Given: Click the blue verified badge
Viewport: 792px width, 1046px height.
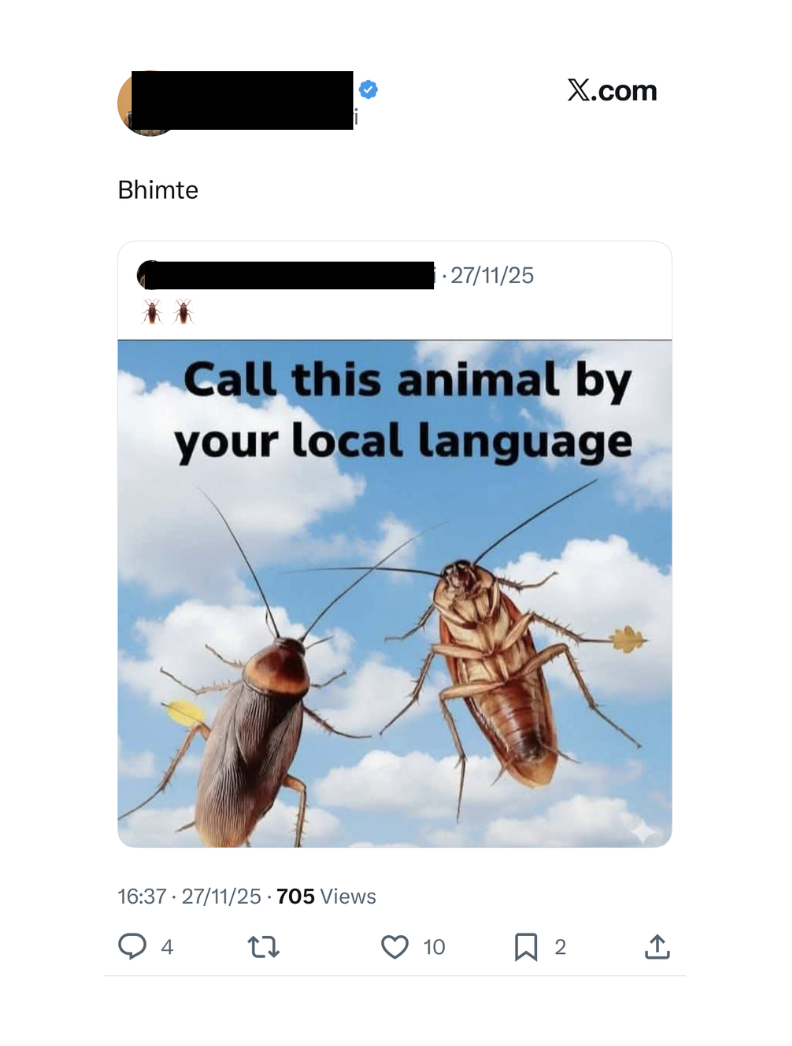Looking at the screenshot, I should [368, 90].
